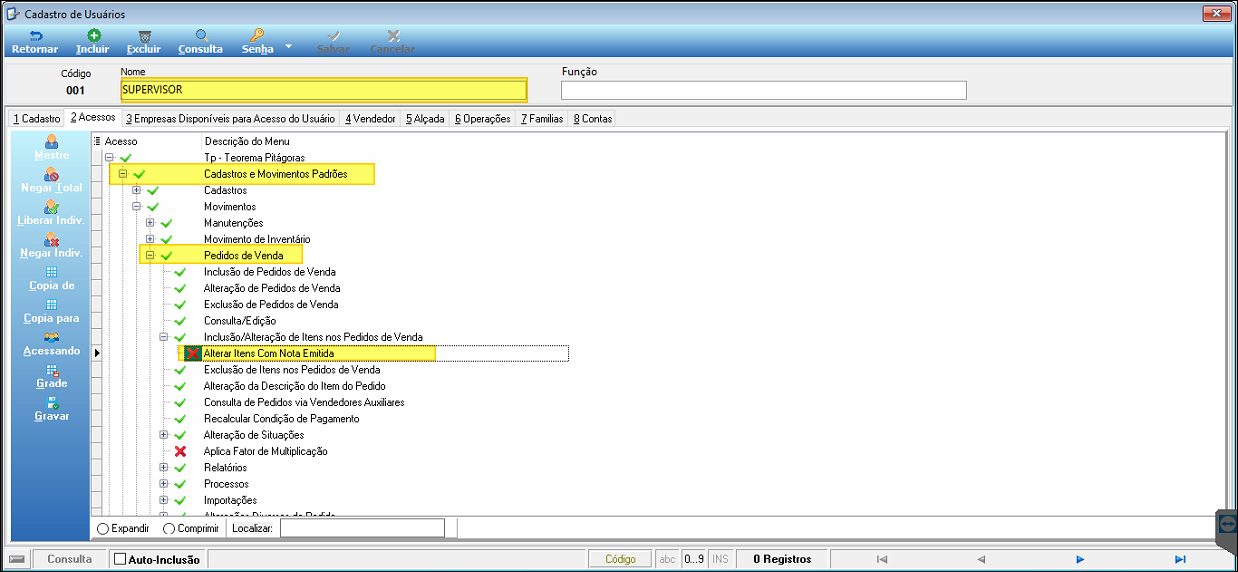
Task: Open the Senha dropdown arrow
Action: click(x=288, y=46)
